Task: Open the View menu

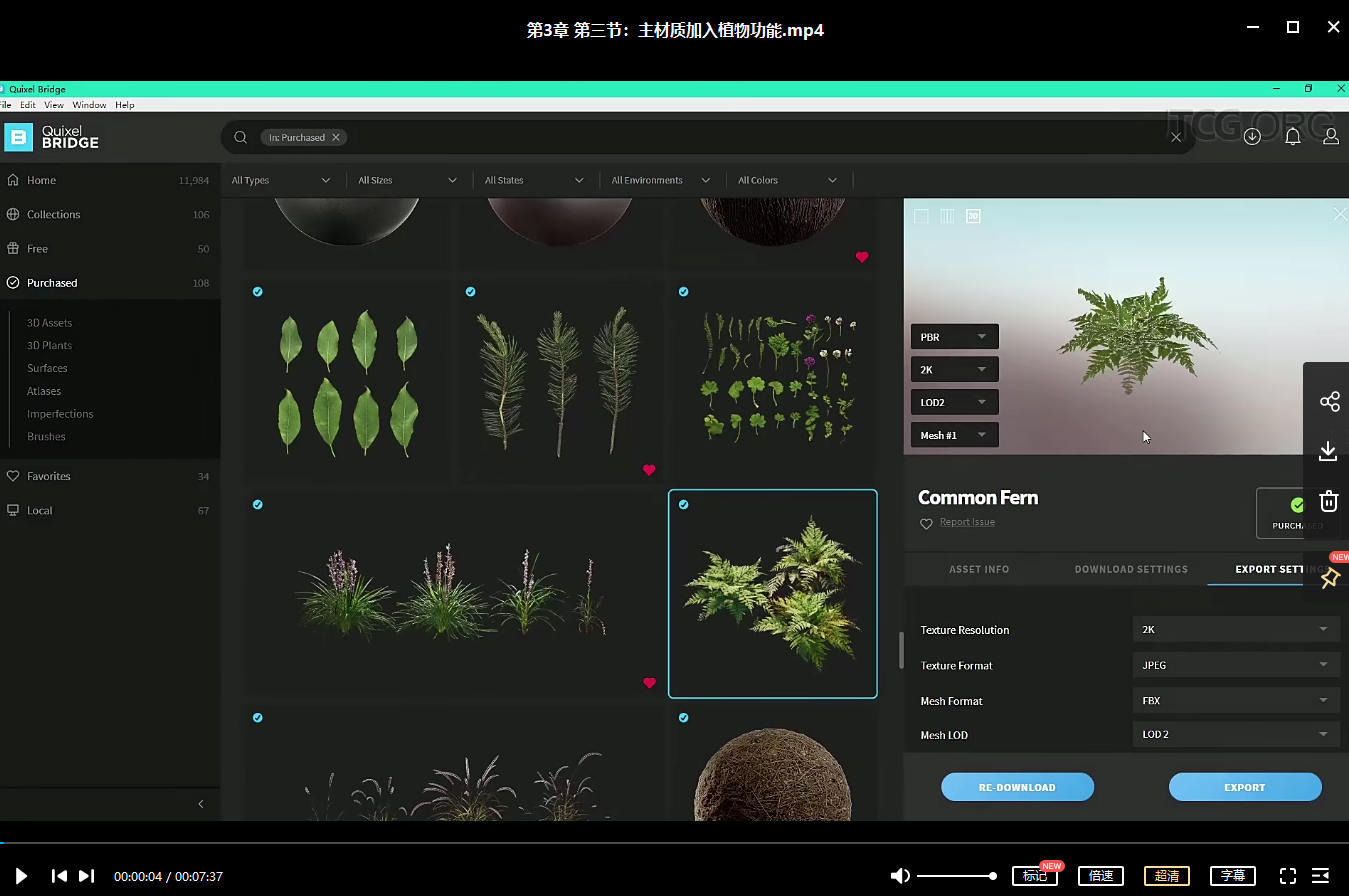Action: [54, 105]
